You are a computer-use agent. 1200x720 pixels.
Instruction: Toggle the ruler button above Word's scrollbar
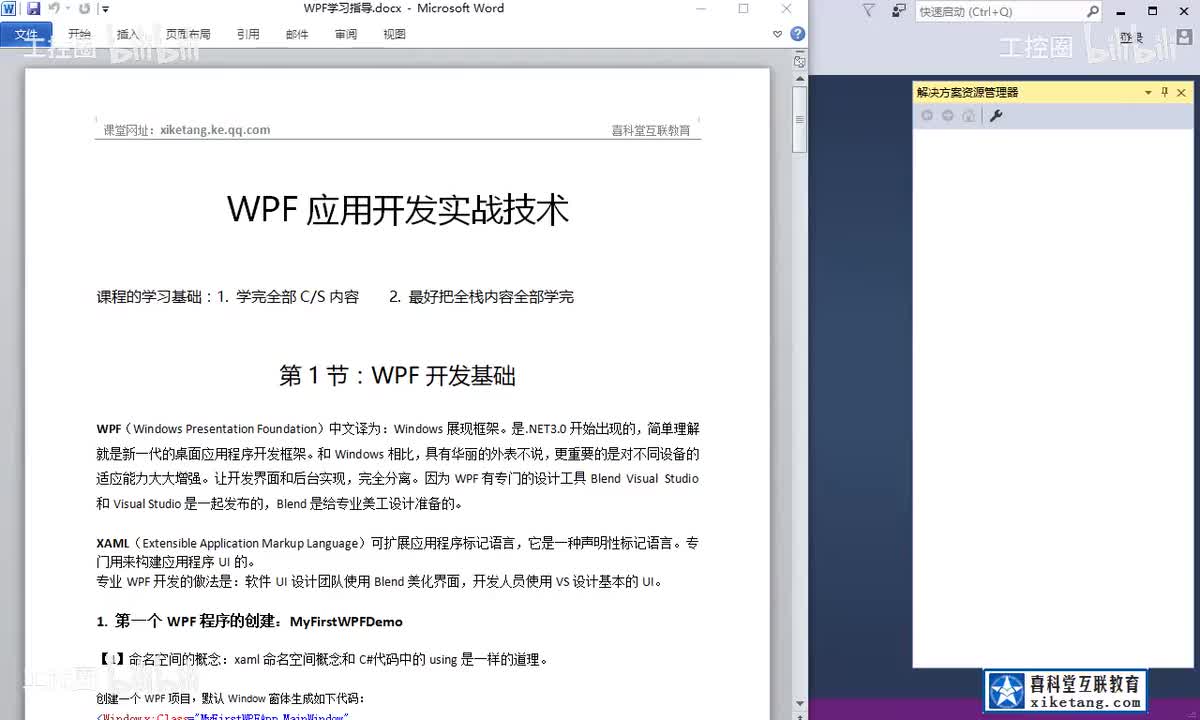click(799, 61)
